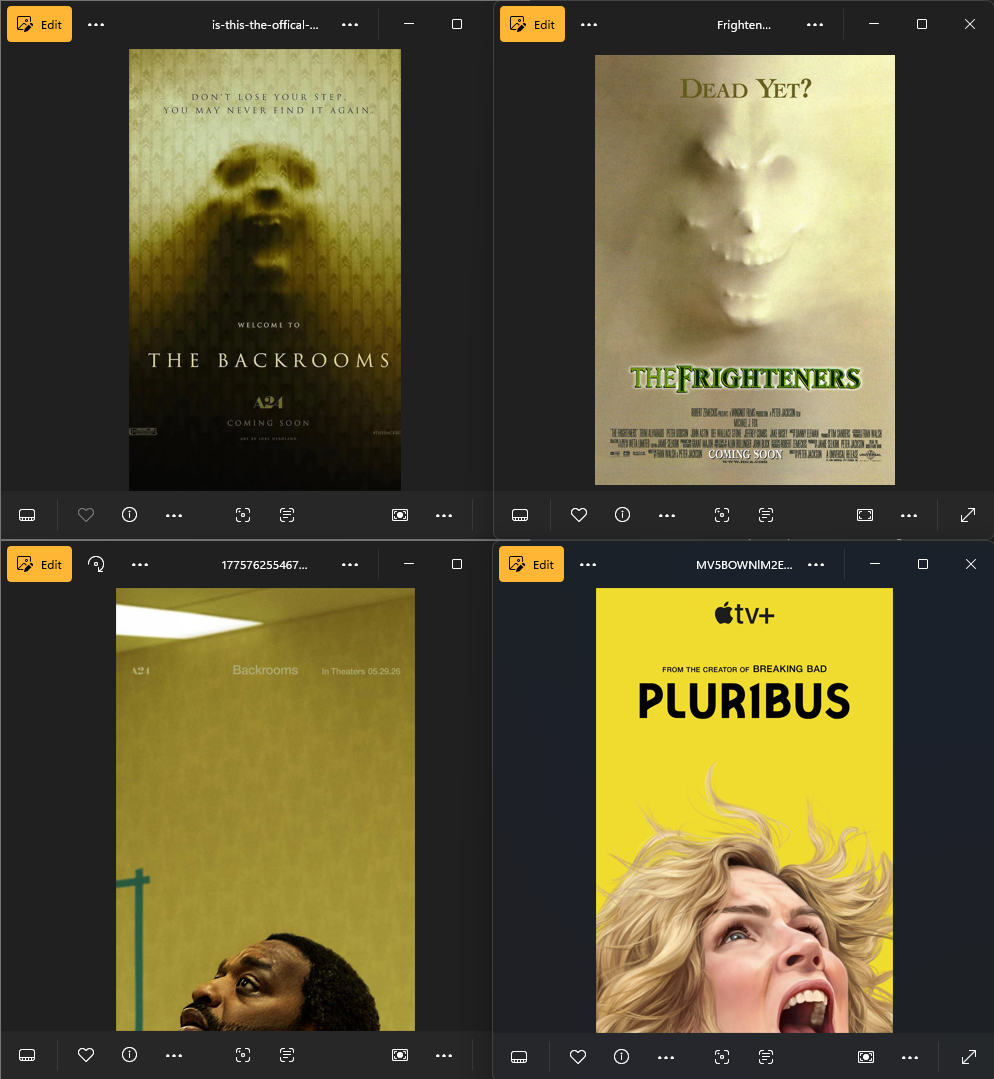Click Edit in the Frighteners window
The height and width of the screenshot is (1079, 994).
(532, 25)
